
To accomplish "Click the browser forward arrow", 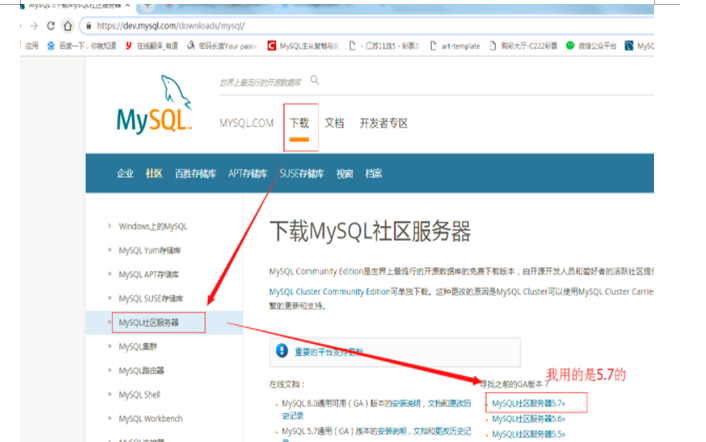I will (34, 26).
